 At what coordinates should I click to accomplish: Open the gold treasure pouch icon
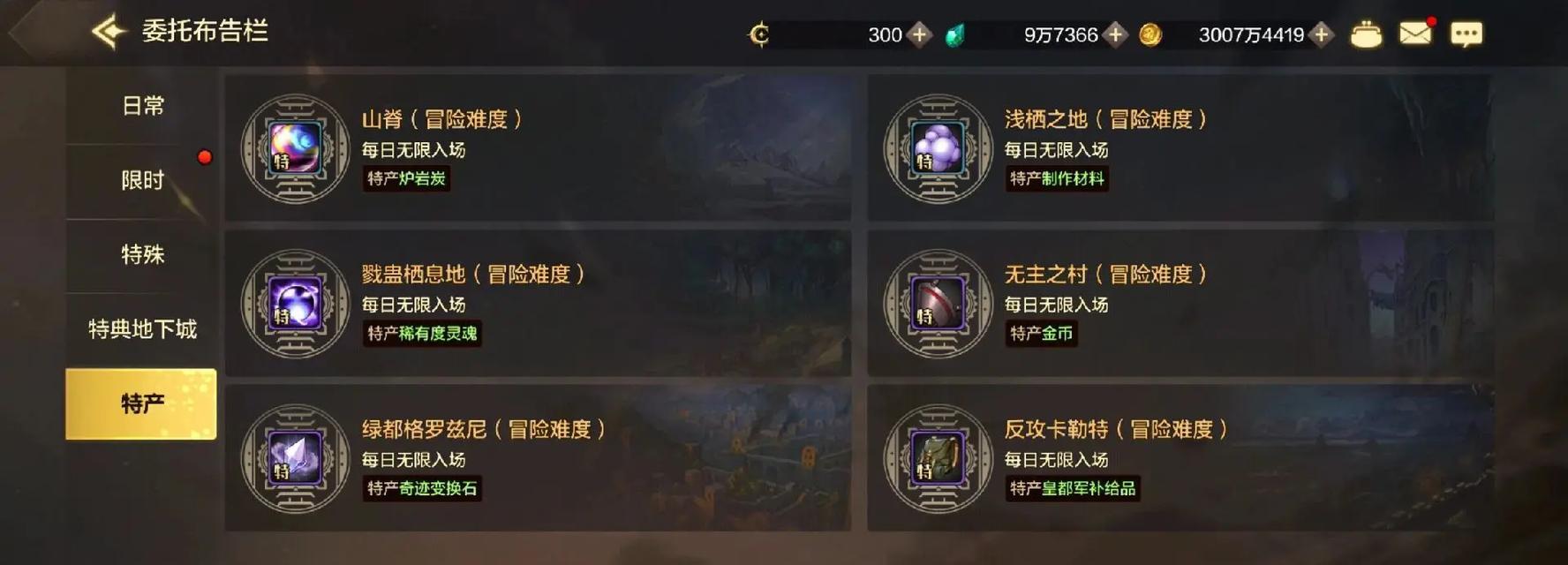tap(1366, 34)
